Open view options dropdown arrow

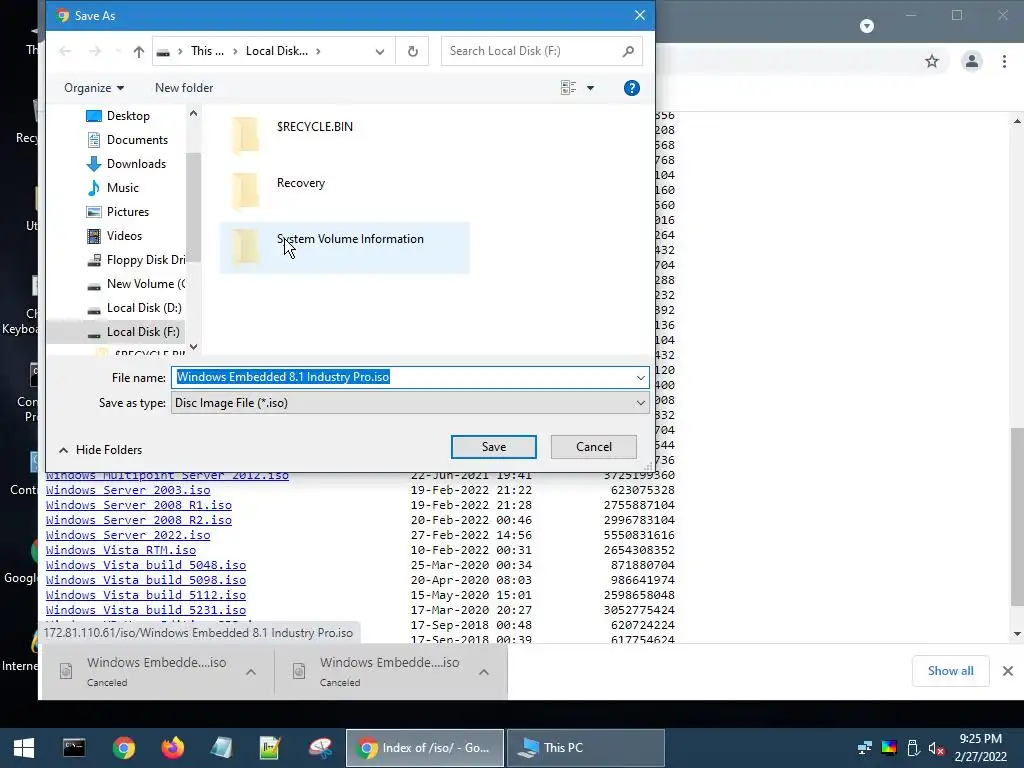pos(590,88)
